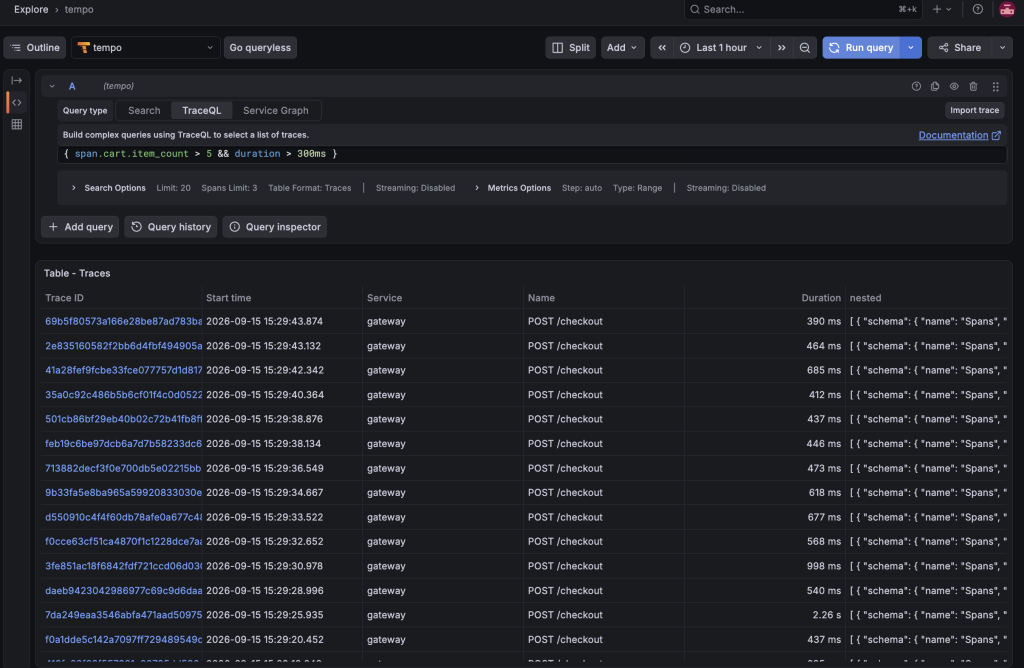The width and height of the screenshot is (1024, 668).
Task: Open Run query auto-refresh options arrow
Action: pyautogui.click(x=911, y=48)
